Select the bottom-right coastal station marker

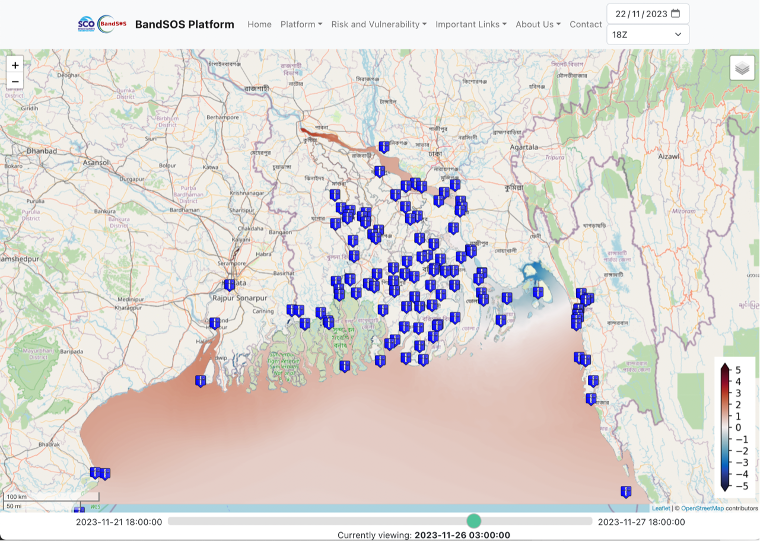[x=625, y=491]
